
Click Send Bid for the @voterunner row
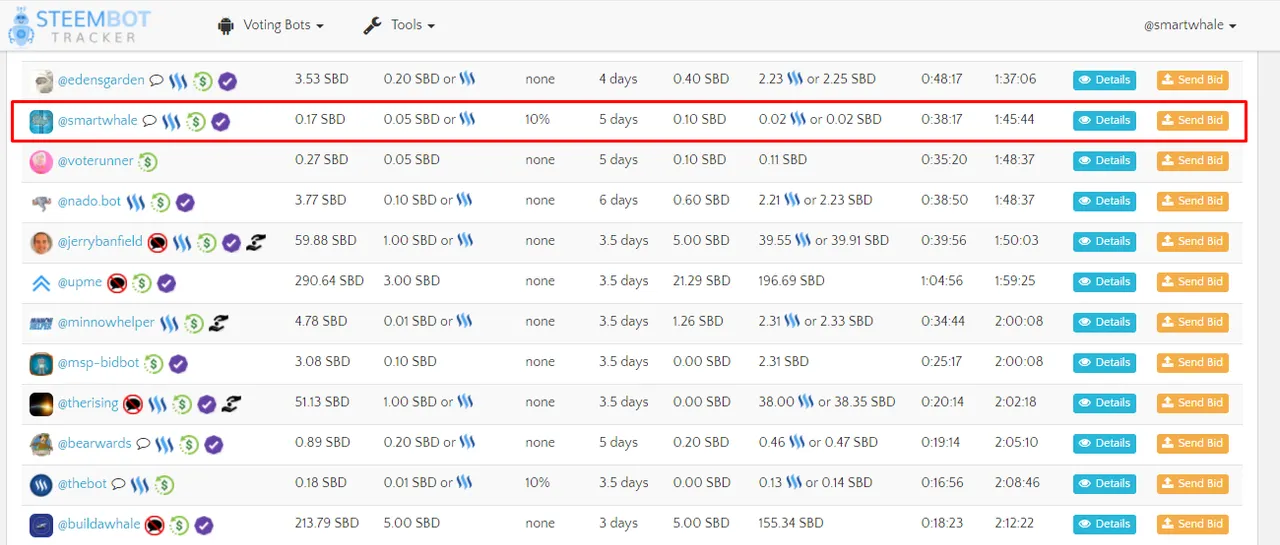(x=1192, y=160)
